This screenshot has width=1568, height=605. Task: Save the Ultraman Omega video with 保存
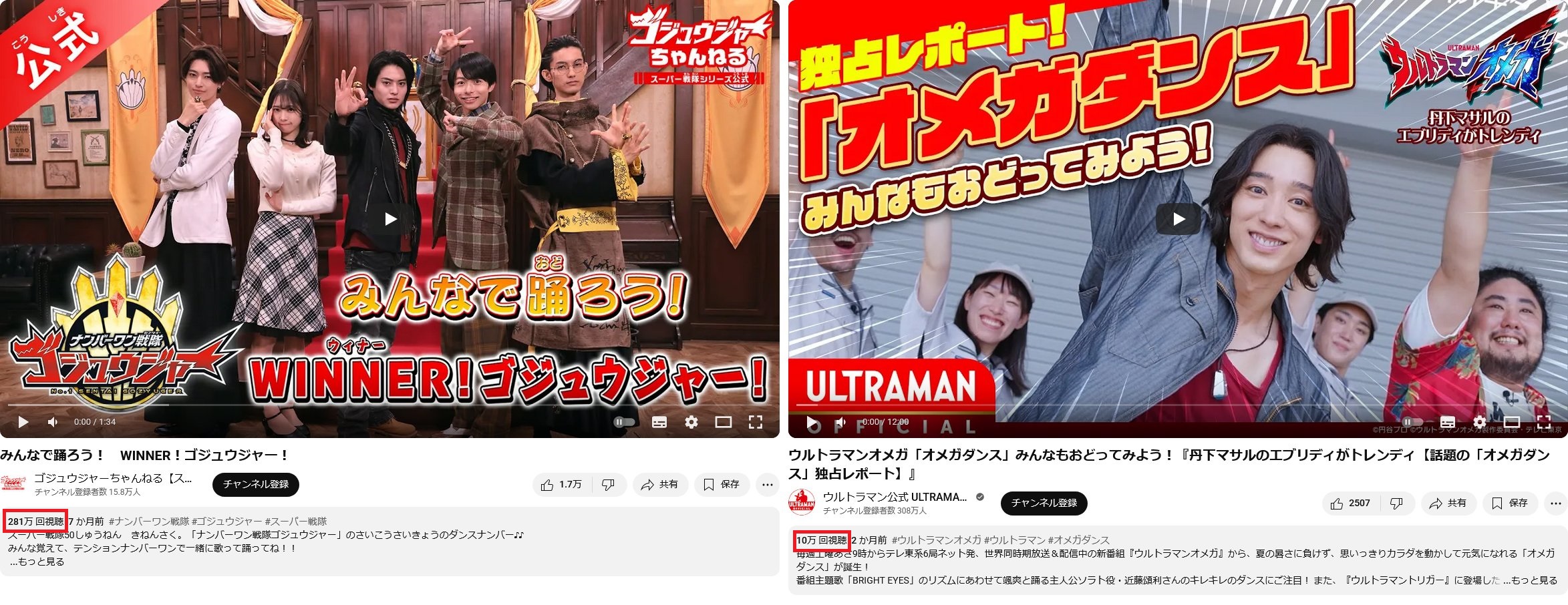1510,503
